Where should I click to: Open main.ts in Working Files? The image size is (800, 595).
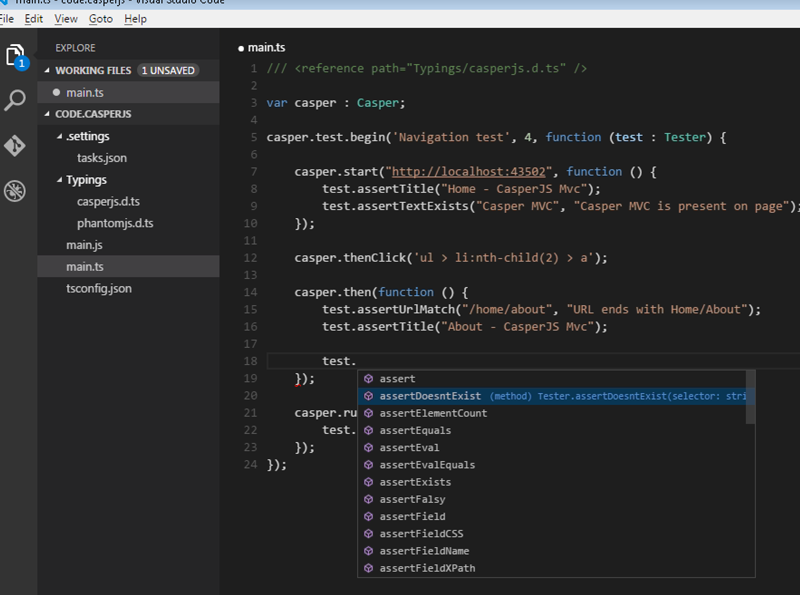tap(129, 92)
